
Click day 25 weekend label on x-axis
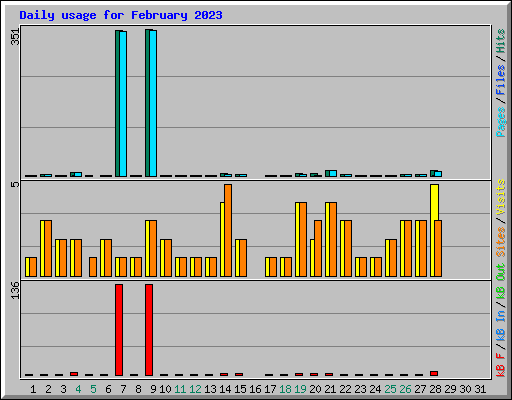(x=390, y=389)
